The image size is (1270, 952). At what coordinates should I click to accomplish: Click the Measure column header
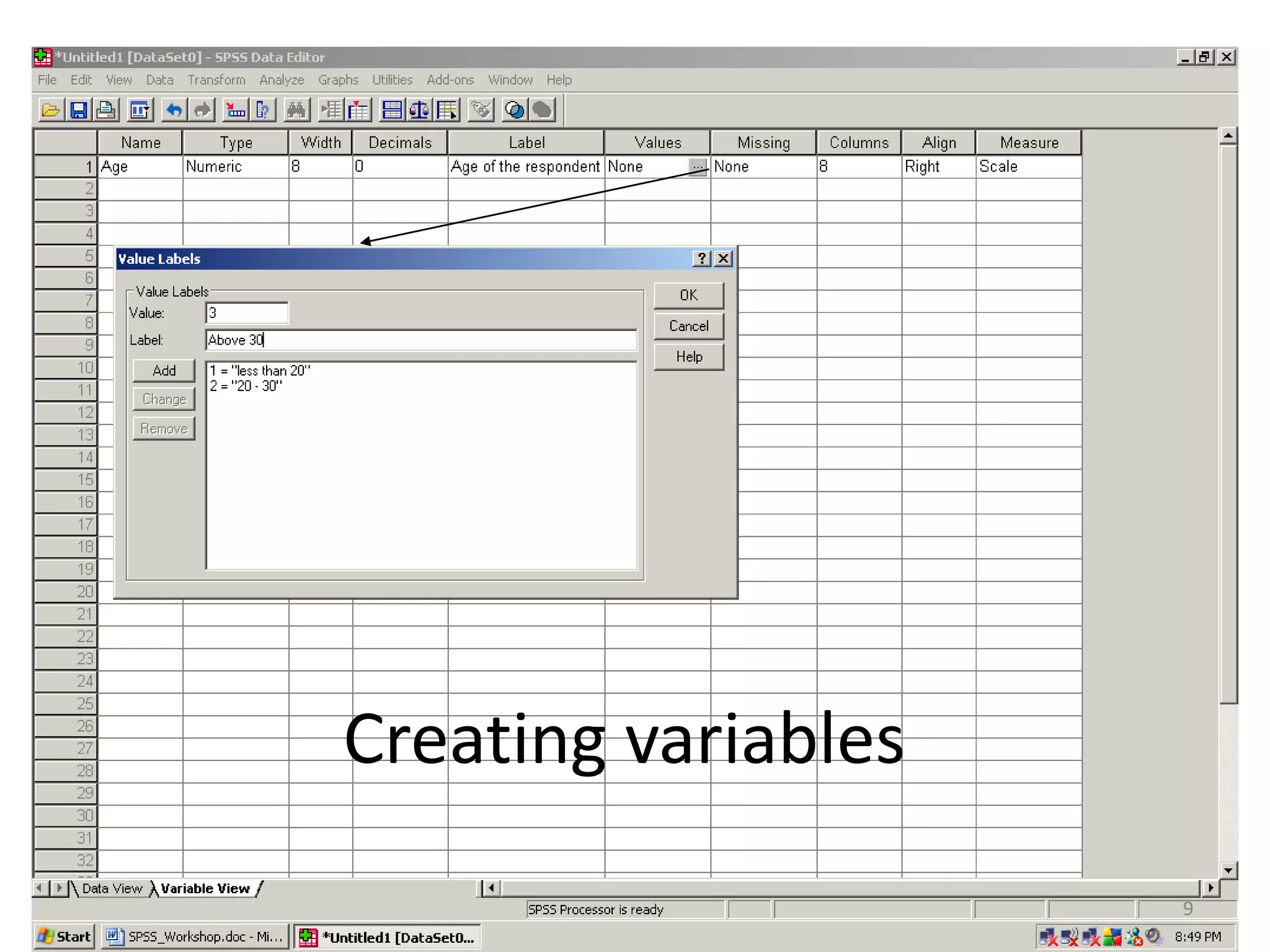1029,143
